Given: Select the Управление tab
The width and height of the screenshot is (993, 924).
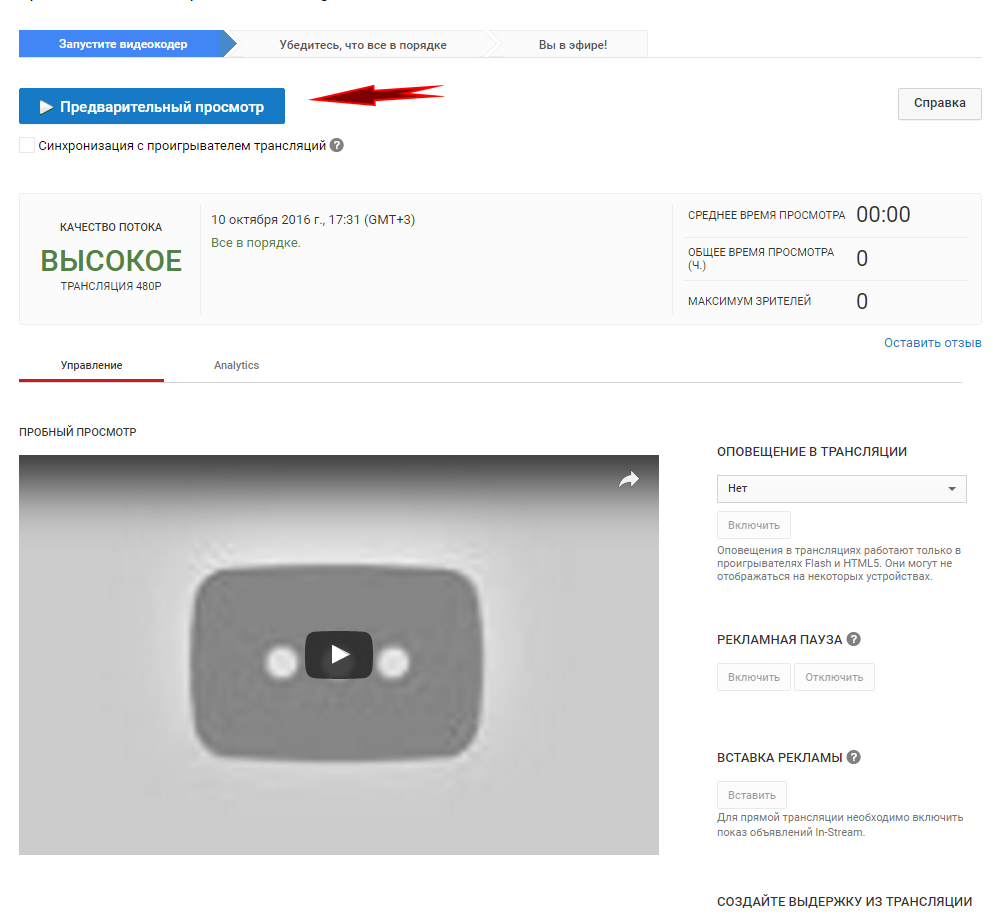Looking at the screenshot, I should (x=91, y=366).
